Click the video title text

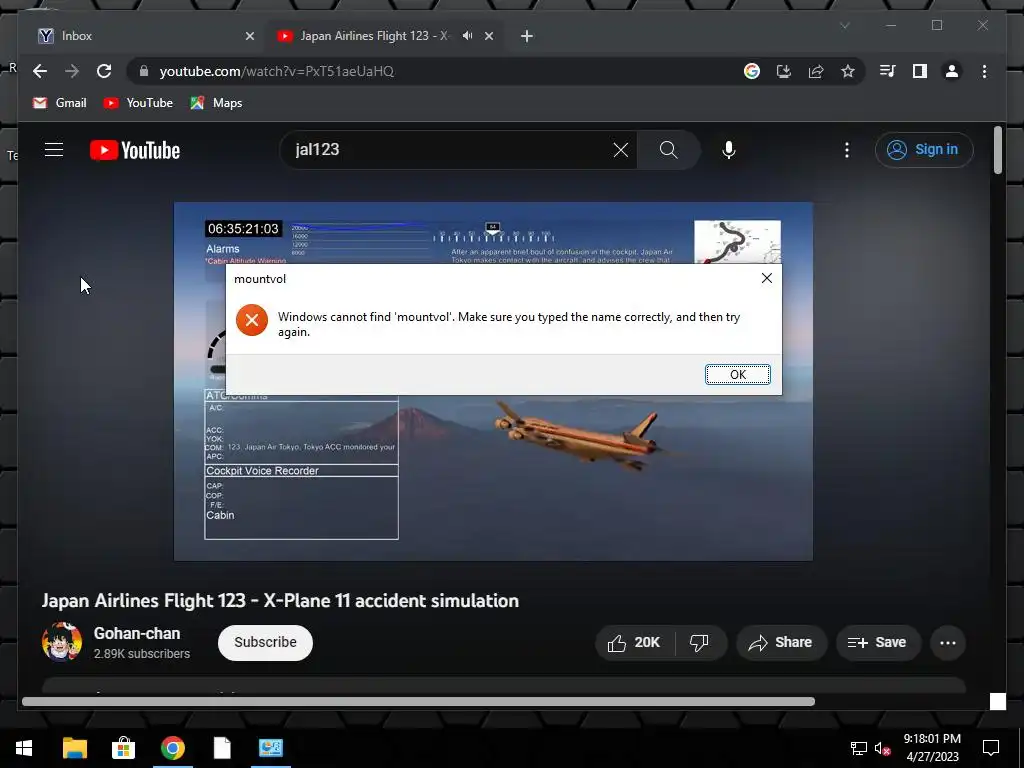point(280,600)
